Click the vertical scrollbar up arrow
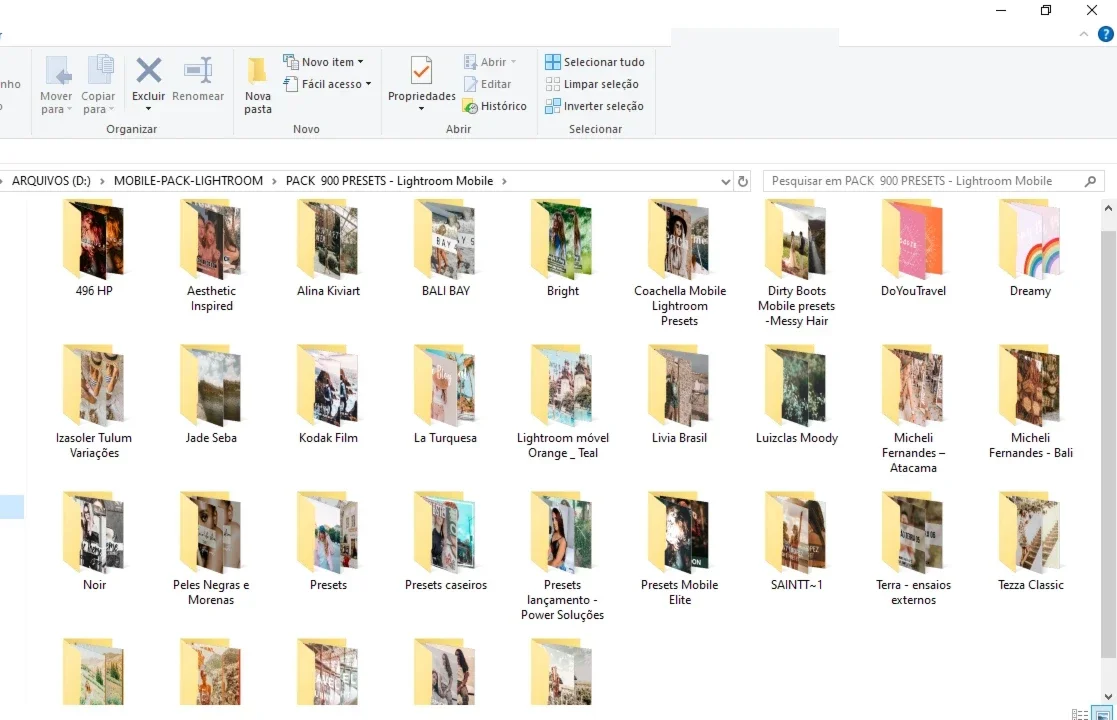 coord(1108,208)
